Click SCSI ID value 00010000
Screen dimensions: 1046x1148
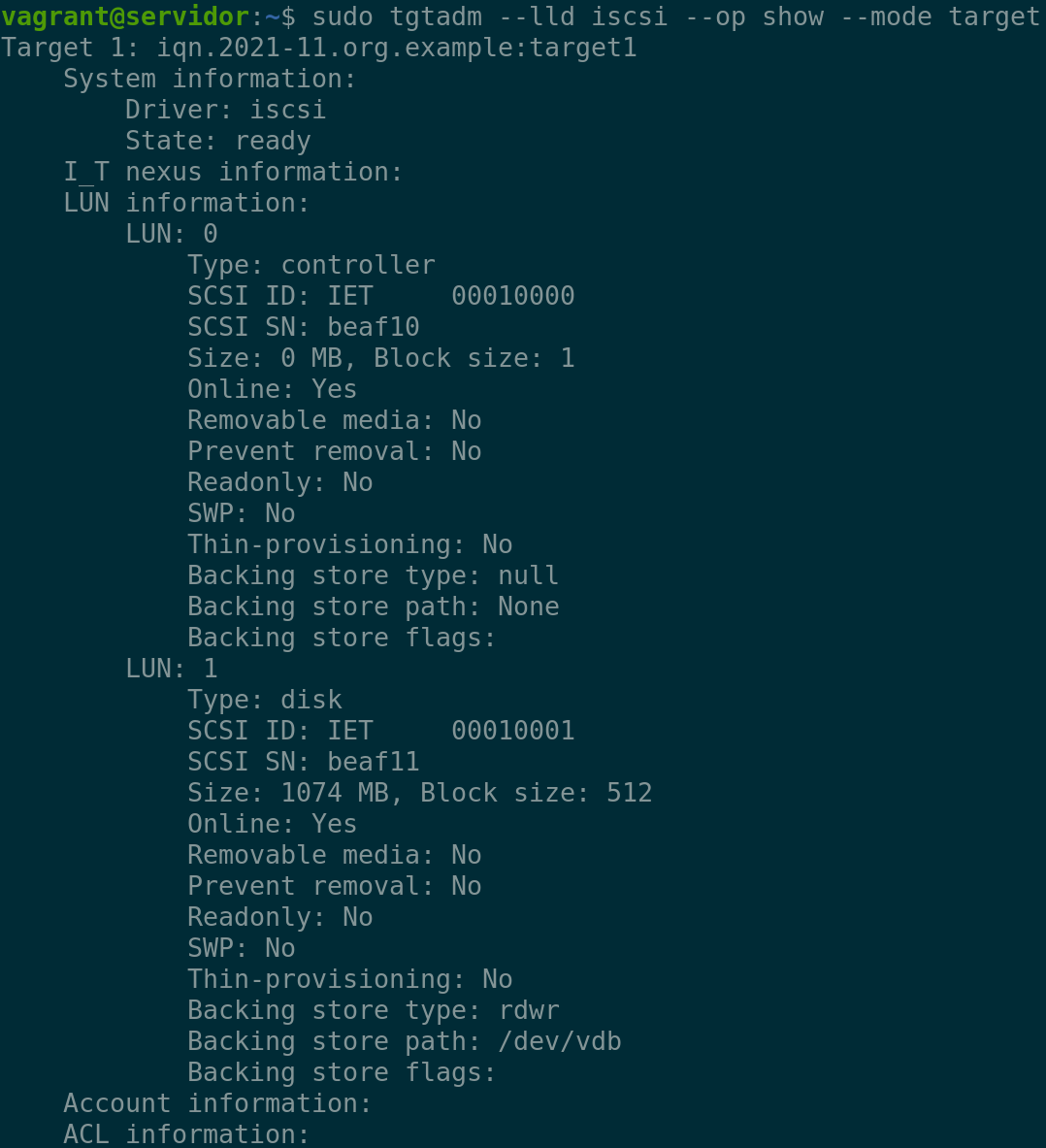click(512, 296)
